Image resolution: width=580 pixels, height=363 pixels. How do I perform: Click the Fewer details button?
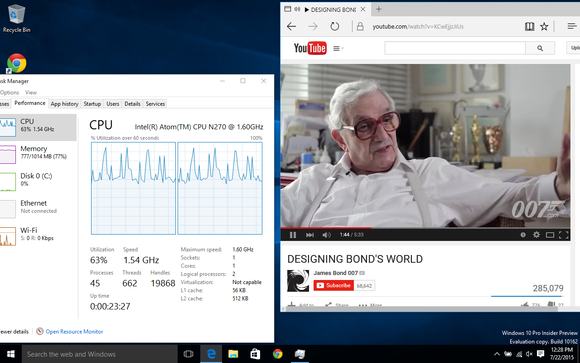[14, 332]
